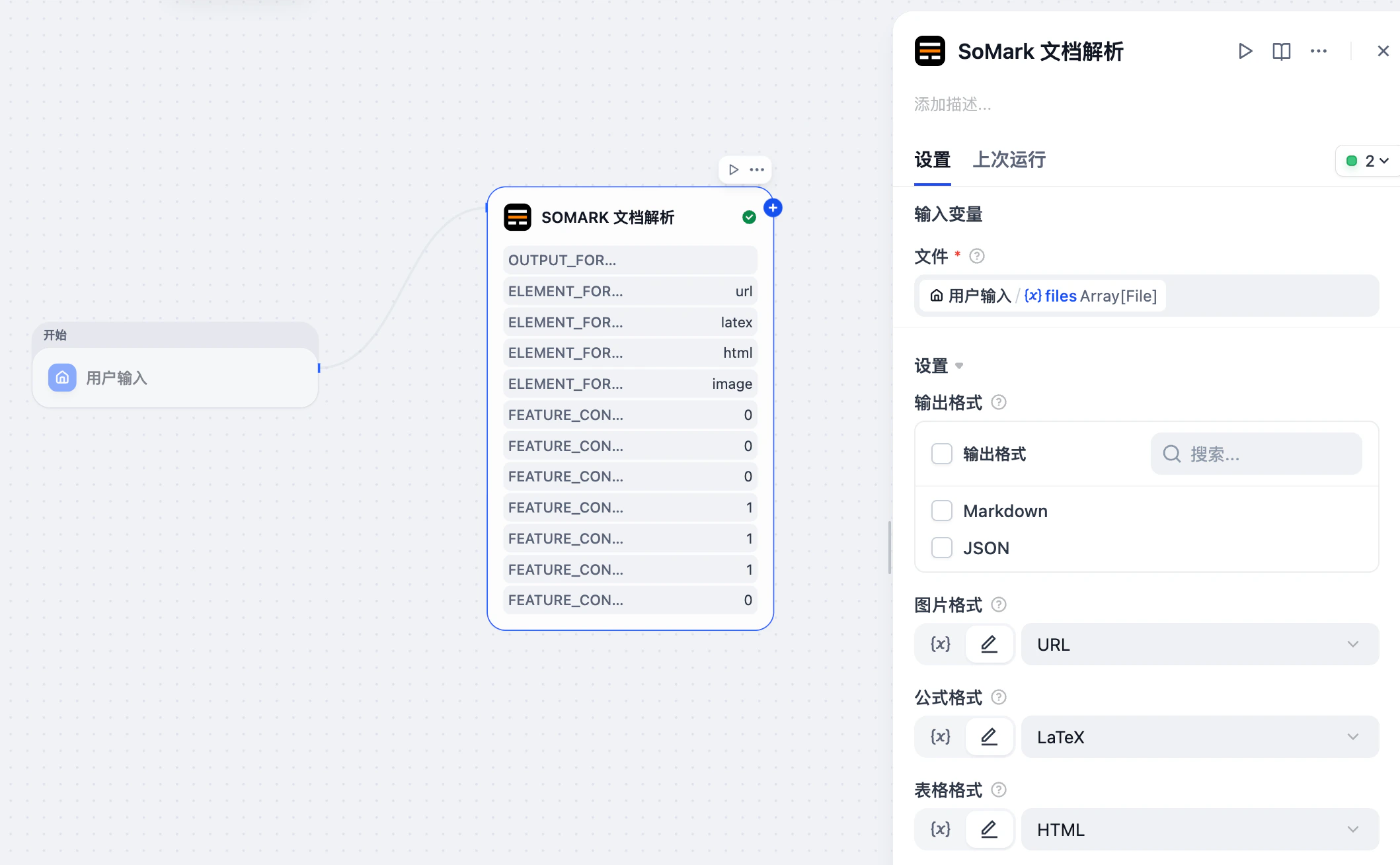Click the ELEMENT_FOR... row with value latex
This screenshot has height=865, width=1400.
coord(630,322)
